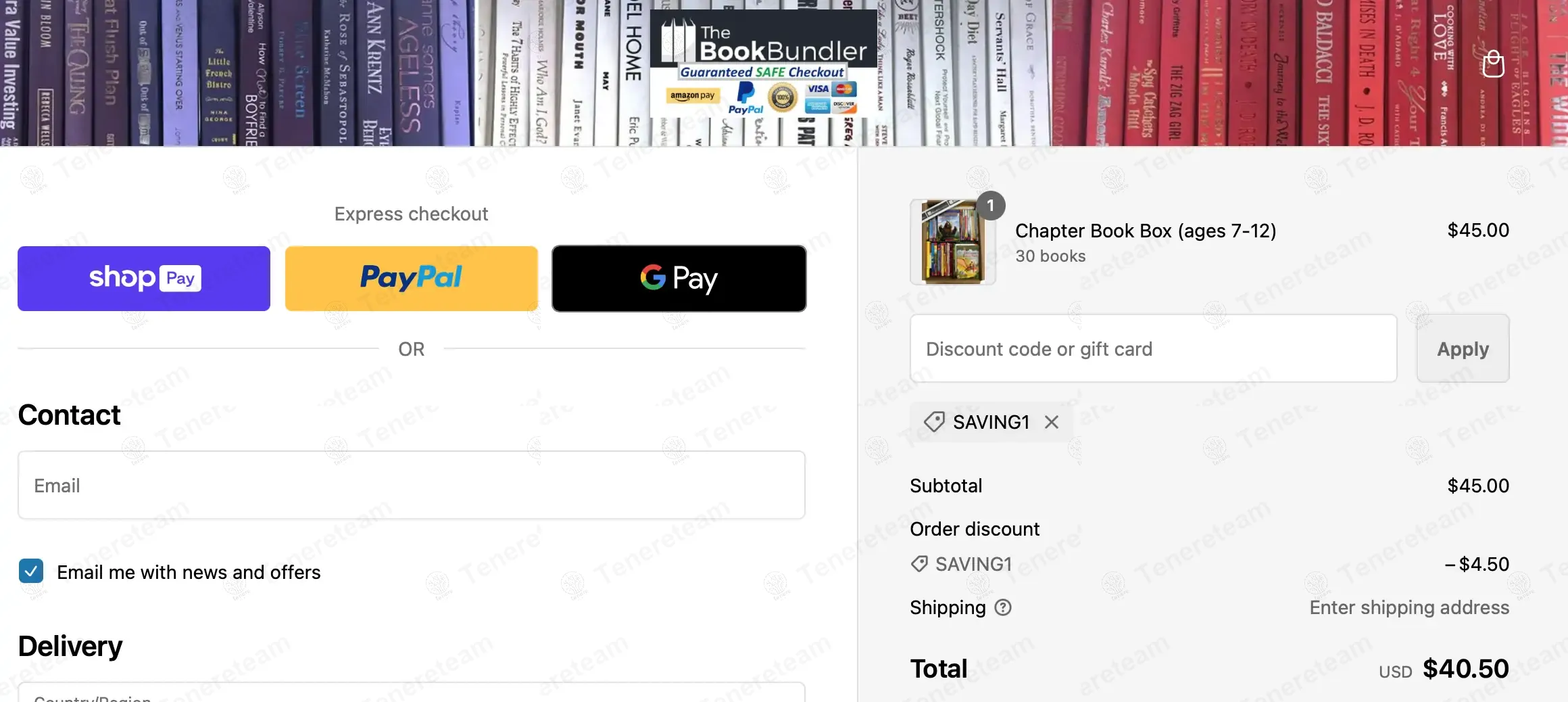Click the Guaranteed SAFE Checkout badge
Image resolution: width=1568 pixels, height=702 pixels.
(762, 72)
